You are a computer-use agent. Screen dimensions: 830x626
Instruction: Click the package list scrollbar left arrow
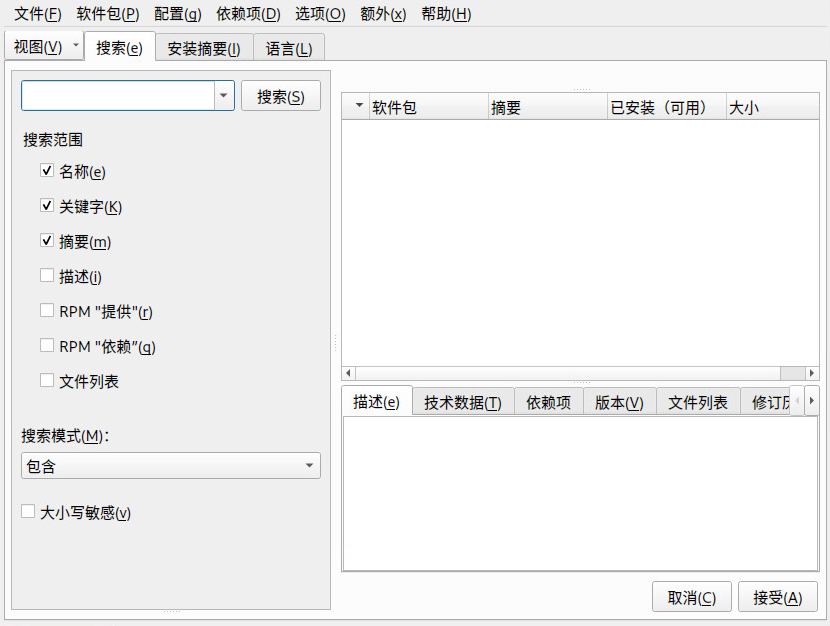[x=349, y=373]
